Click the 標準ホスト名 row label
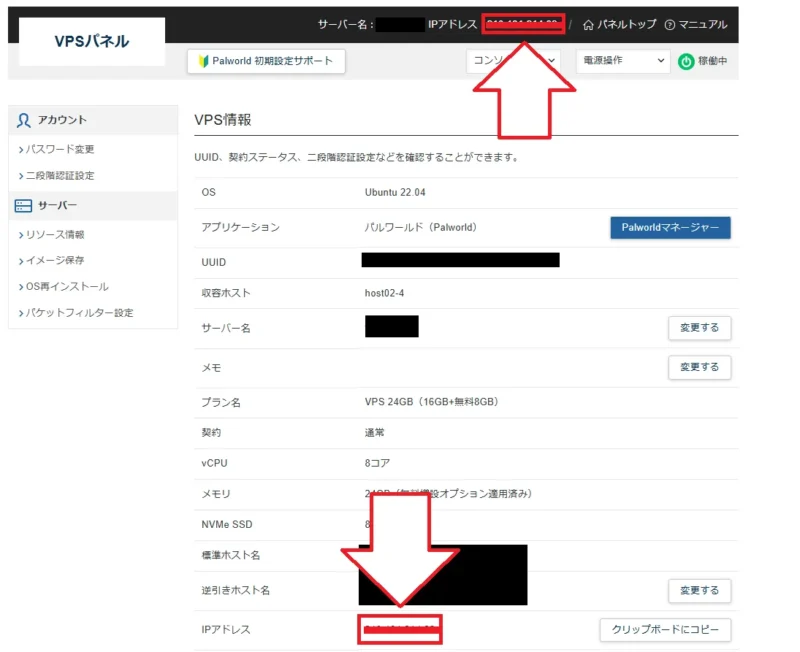This screenshot has width=800, height=652. tap(231, 555)
